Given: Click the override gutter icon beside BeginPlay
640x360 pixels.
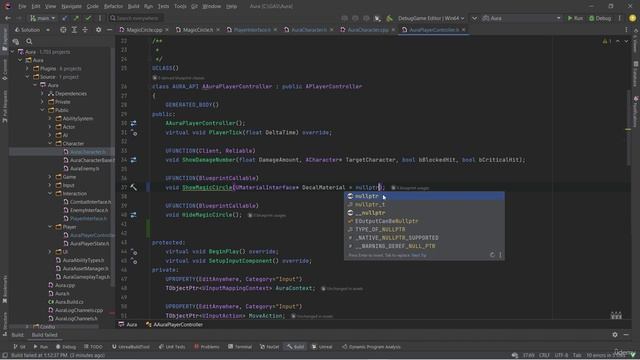Looking at the screenshot, I should (x=134, y=251).
